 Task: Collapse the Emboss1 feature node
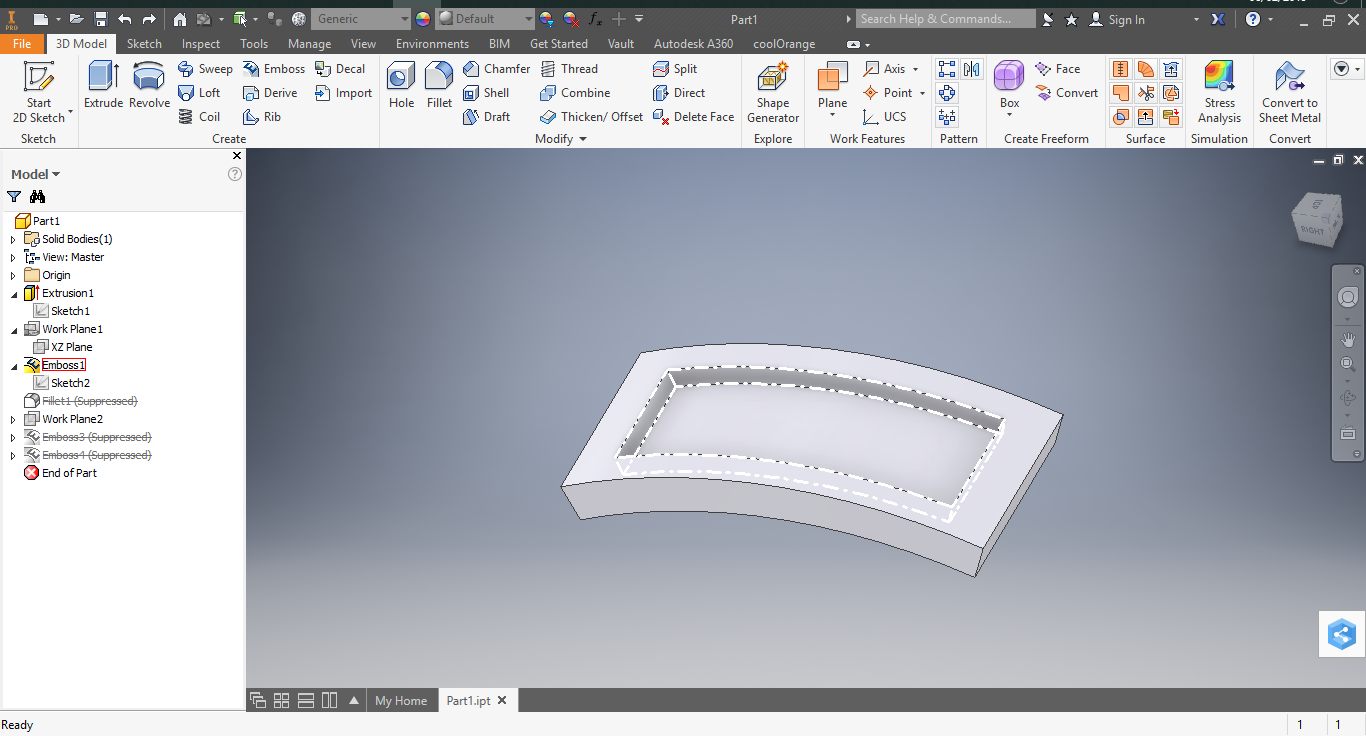(x=13, y=366)
